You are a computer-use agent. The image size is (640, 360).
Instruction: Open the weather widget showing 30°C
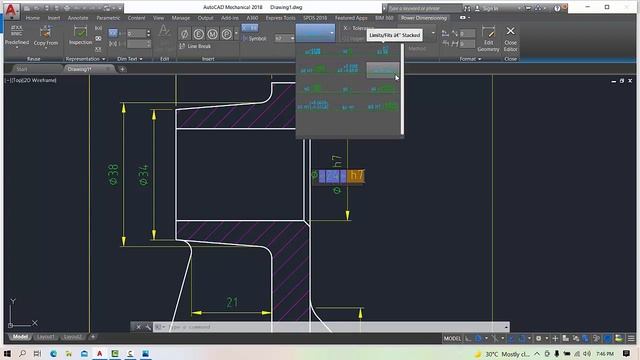click(x=503, y=354)
